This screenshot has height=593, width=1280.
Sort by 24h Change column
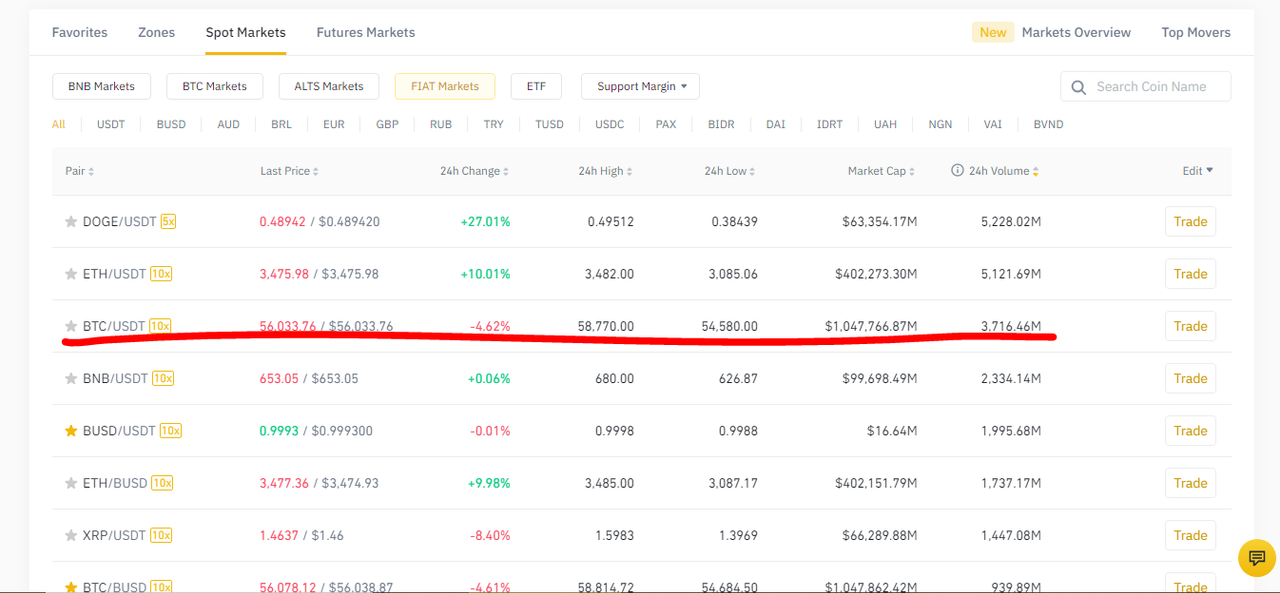pyautogui.click(x=474, y=171)
